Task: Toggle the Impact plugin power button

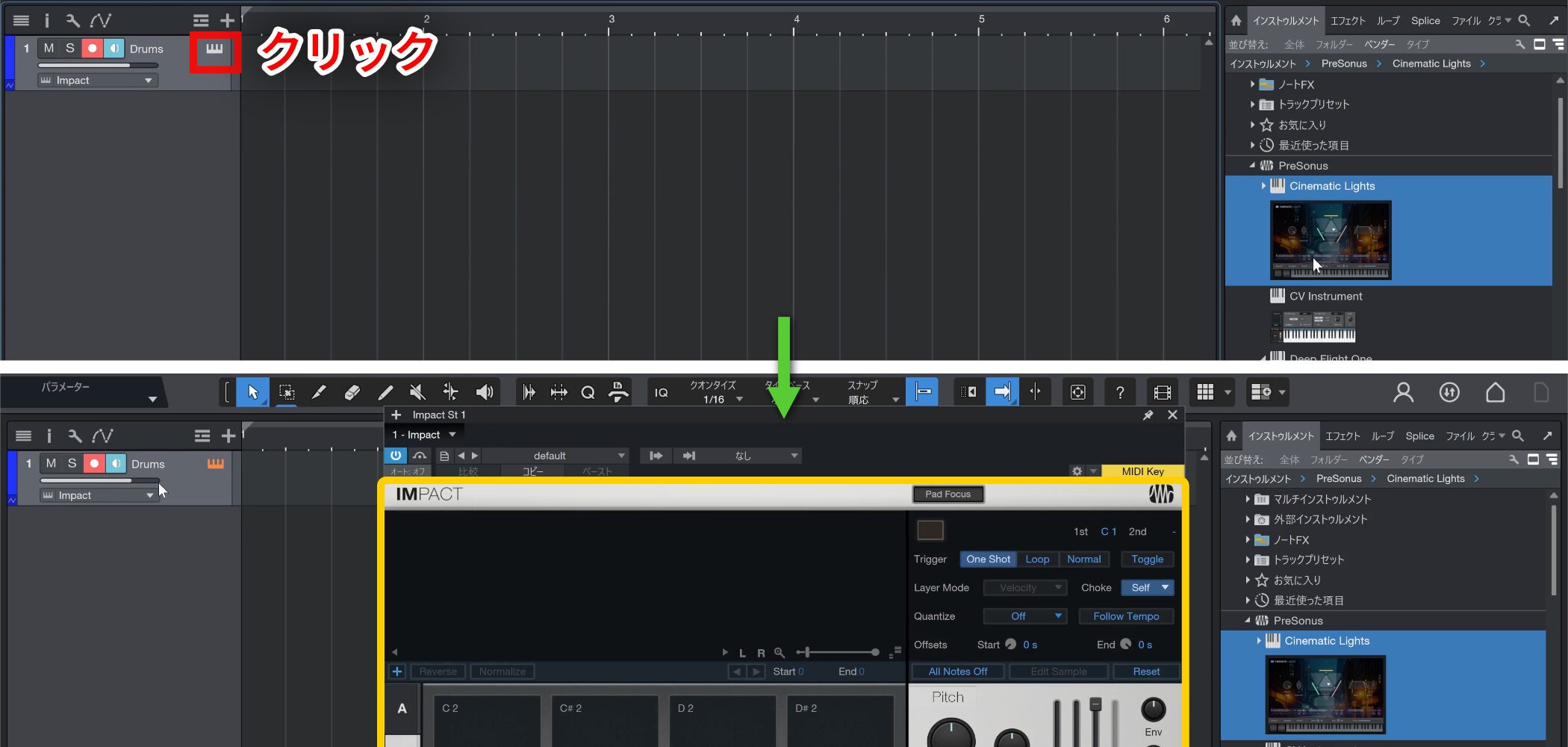Action: coord(396,456)
